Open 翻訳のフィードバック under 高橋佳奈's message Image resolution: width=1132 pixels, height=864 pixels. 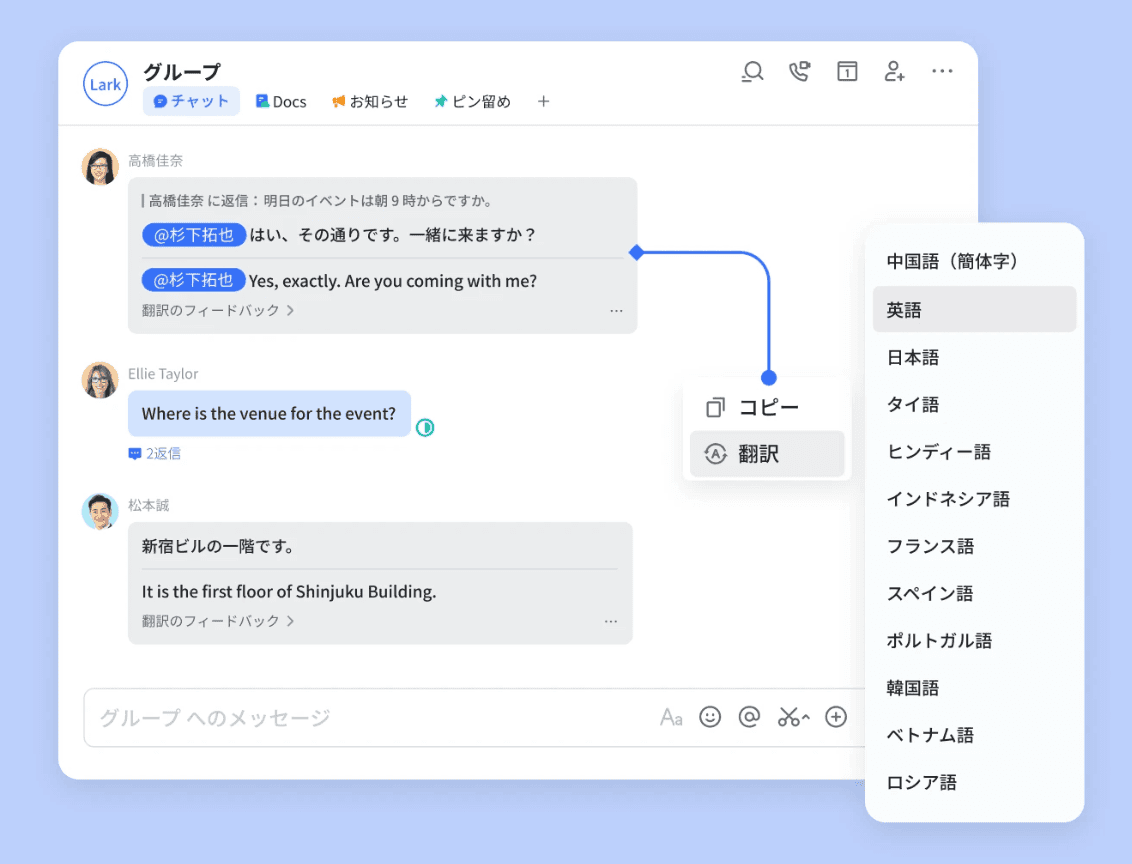pos(217,310)
